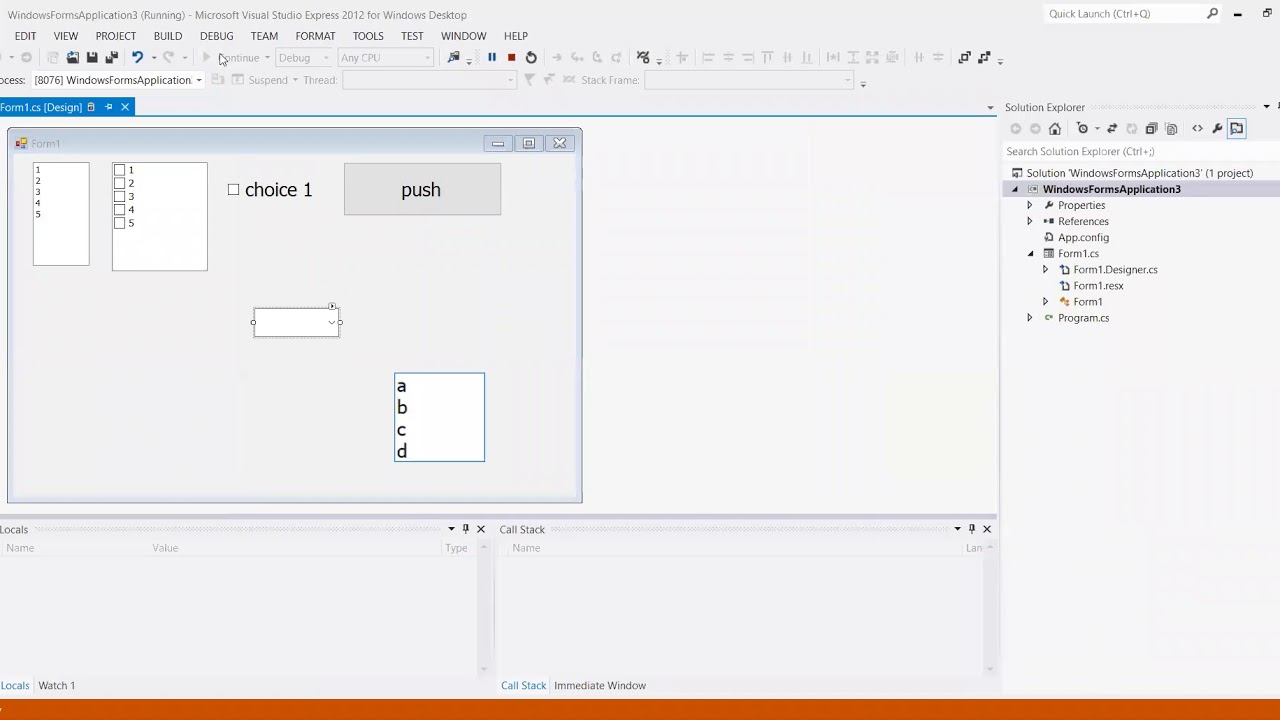Select item 'a' in the list box
The height and width of the screenshot is (720, 1280).
click(x=401, y=386)
